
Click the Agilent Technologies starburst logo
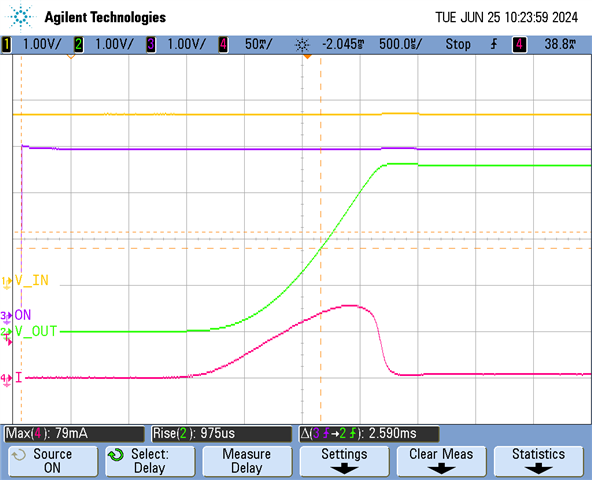tap(20, 17)
